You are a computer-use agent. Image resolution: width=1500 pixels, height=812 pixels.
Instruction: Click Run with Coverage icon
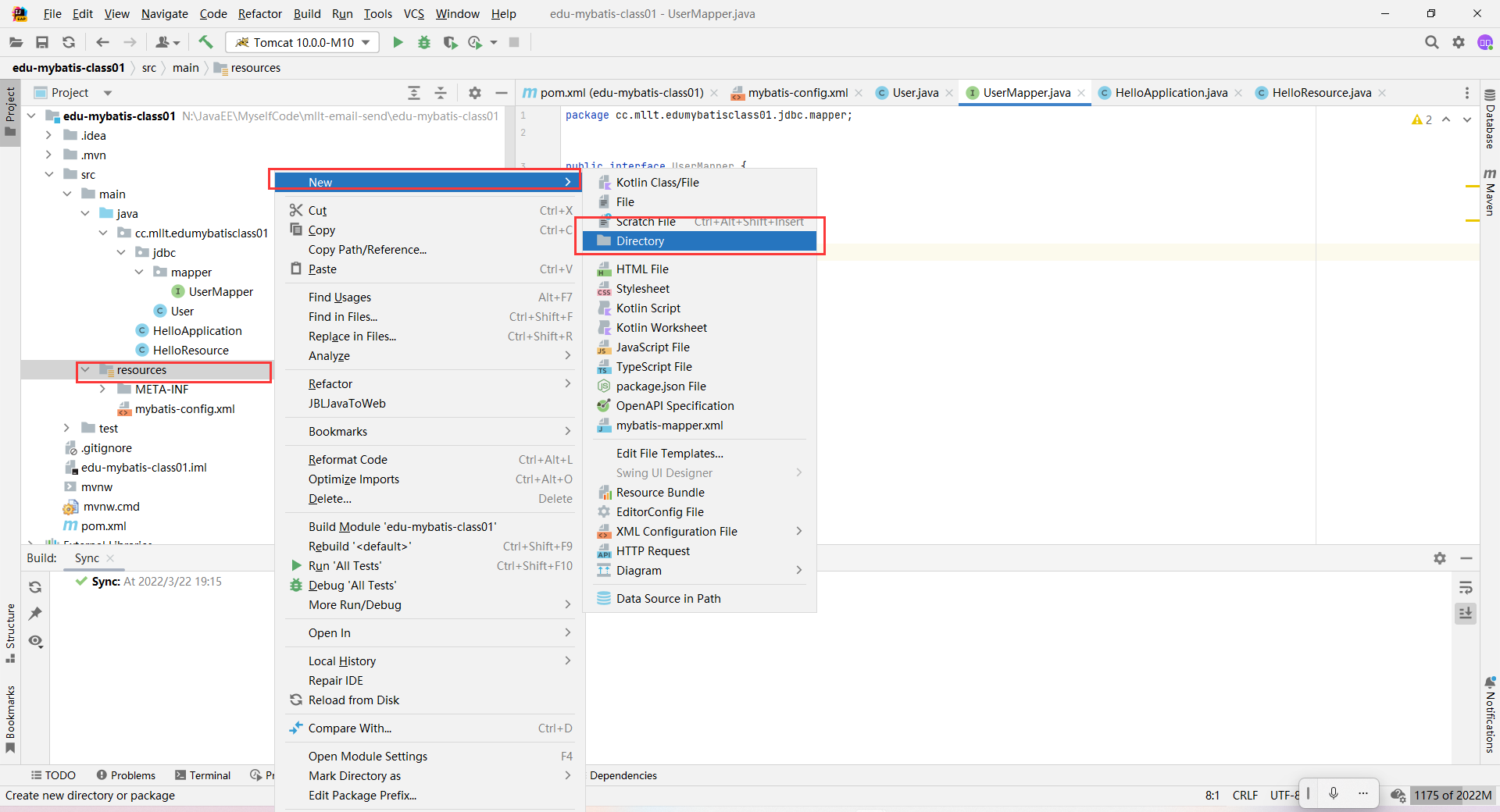pyautogui.click(x=450, y=42)
